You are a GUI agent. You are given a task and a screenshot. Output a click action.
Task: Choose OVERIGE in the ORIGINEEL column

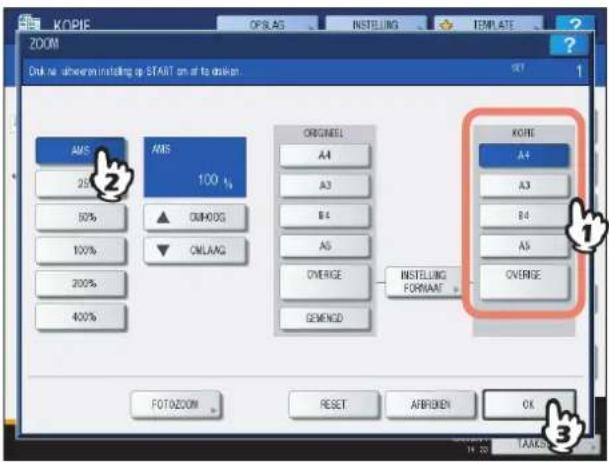(x=324, y=282)
